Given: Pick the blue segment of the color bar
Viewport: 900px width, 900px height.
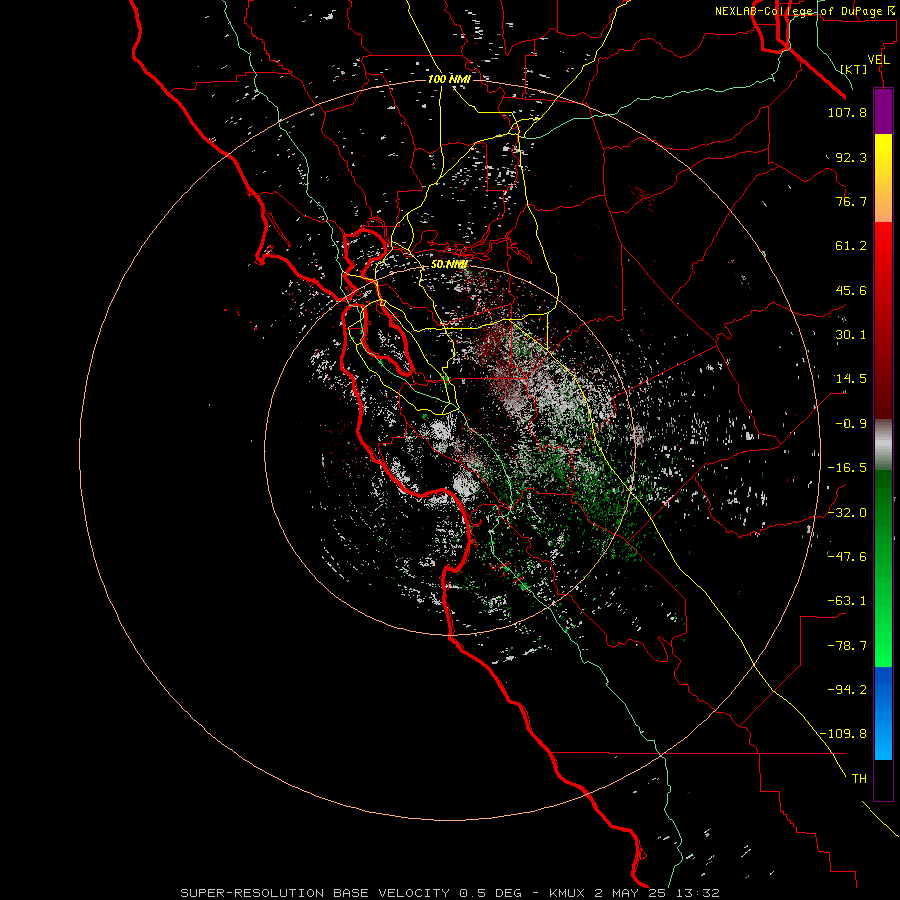Looking at the screenshot, I should click(x=883, y=713).
